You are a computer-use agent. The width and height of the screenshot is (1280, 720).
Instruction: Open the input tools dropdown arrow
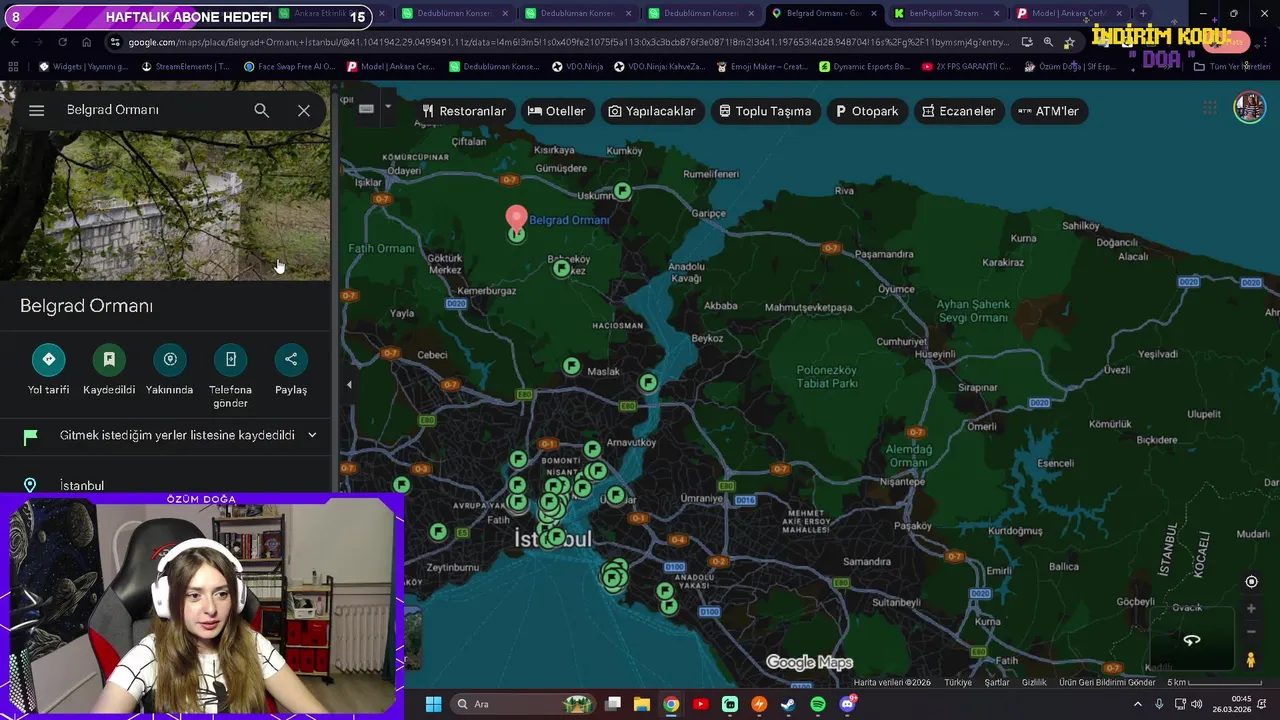[388, 108]
